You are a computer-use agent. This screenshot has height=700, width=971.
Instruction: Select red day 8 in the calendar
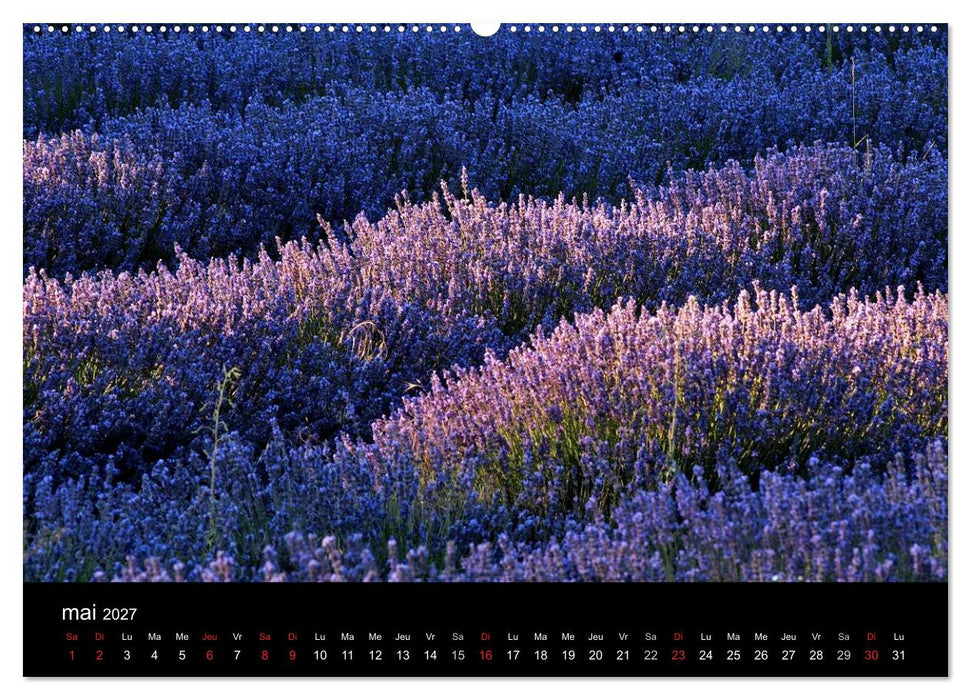pyautogui.click(x=265, y=655)
